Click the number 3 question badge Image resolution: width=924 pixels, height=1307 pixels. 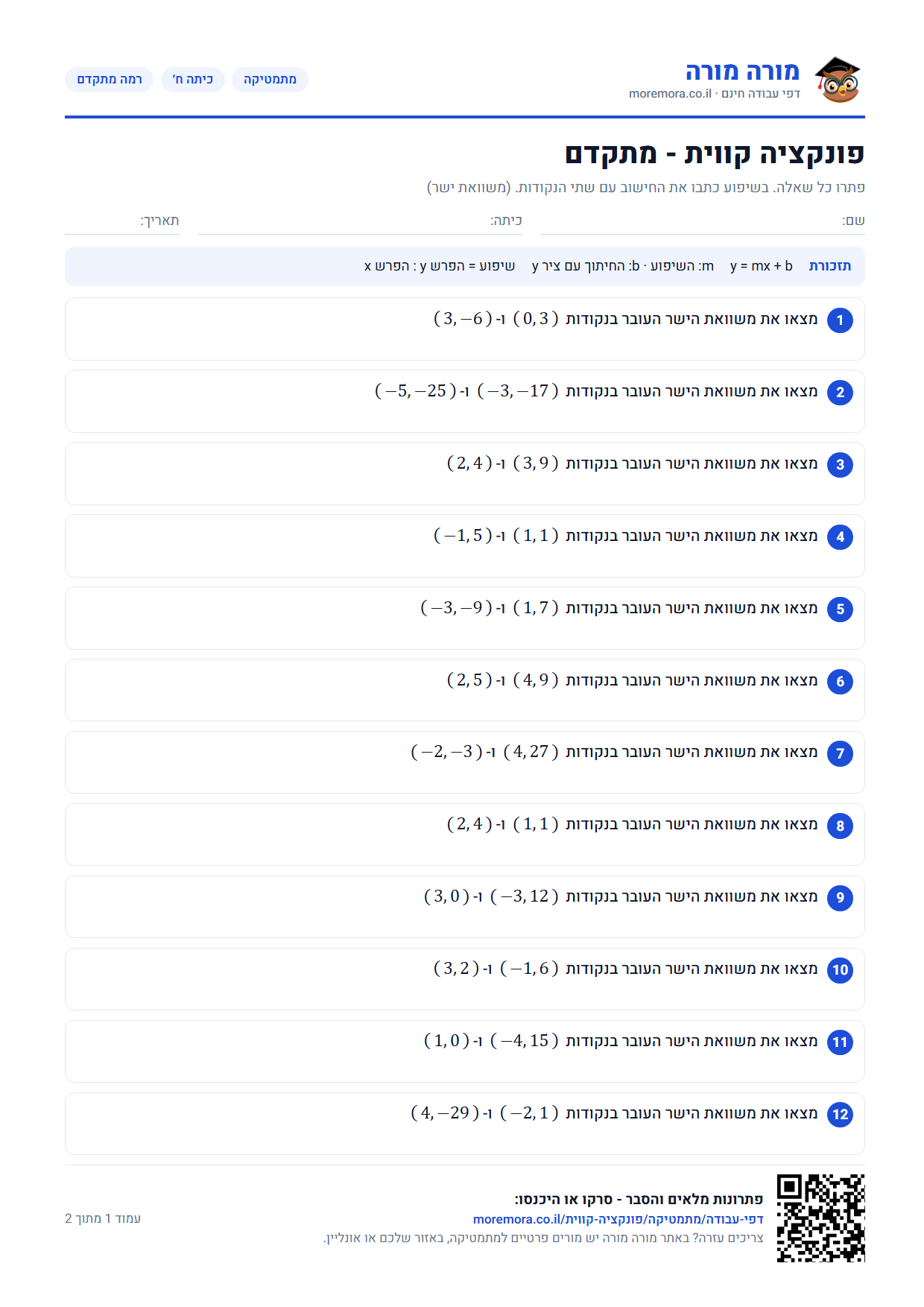[x=840, y=465]
